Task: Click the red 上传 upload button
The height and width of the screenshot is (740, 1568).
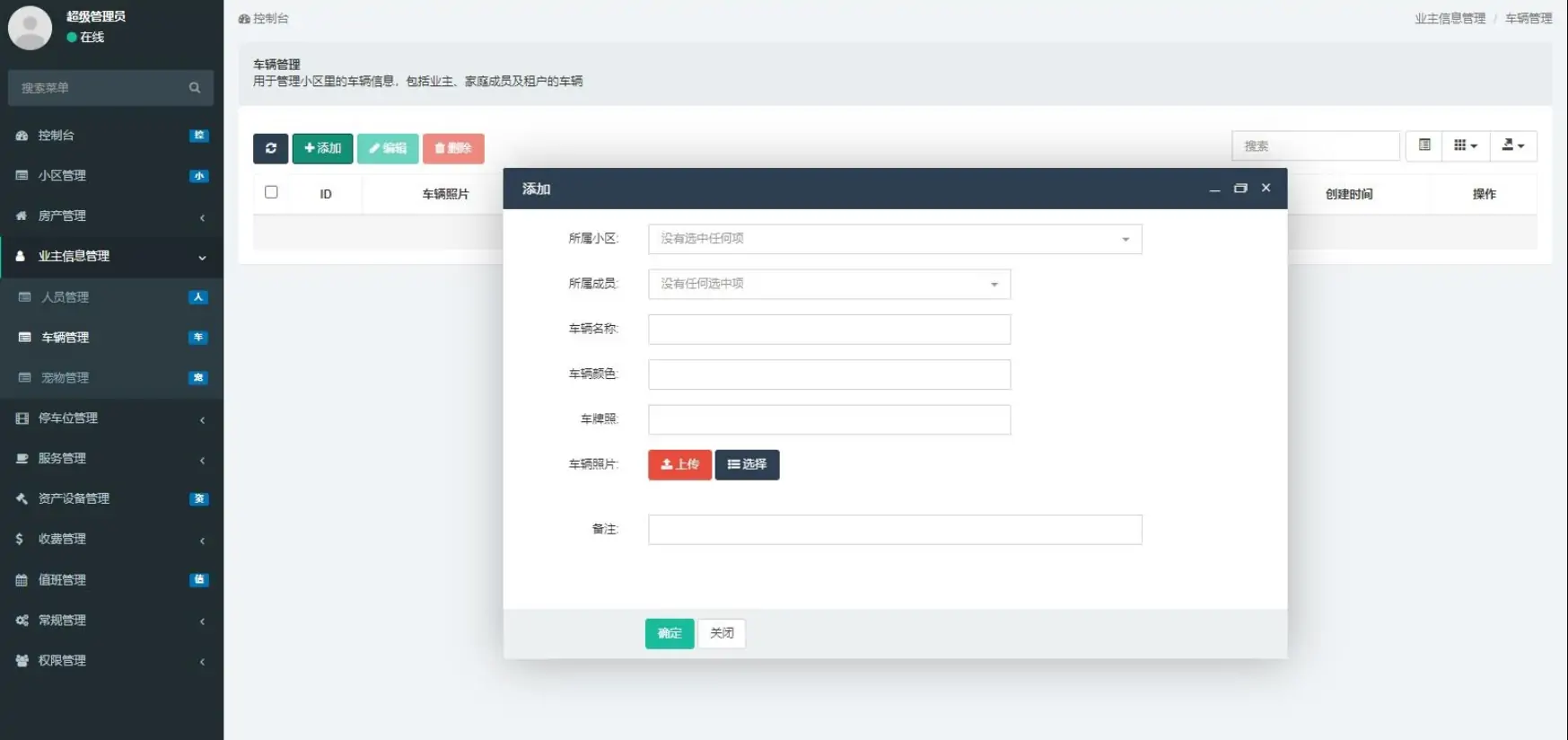Action: point(679,464)
